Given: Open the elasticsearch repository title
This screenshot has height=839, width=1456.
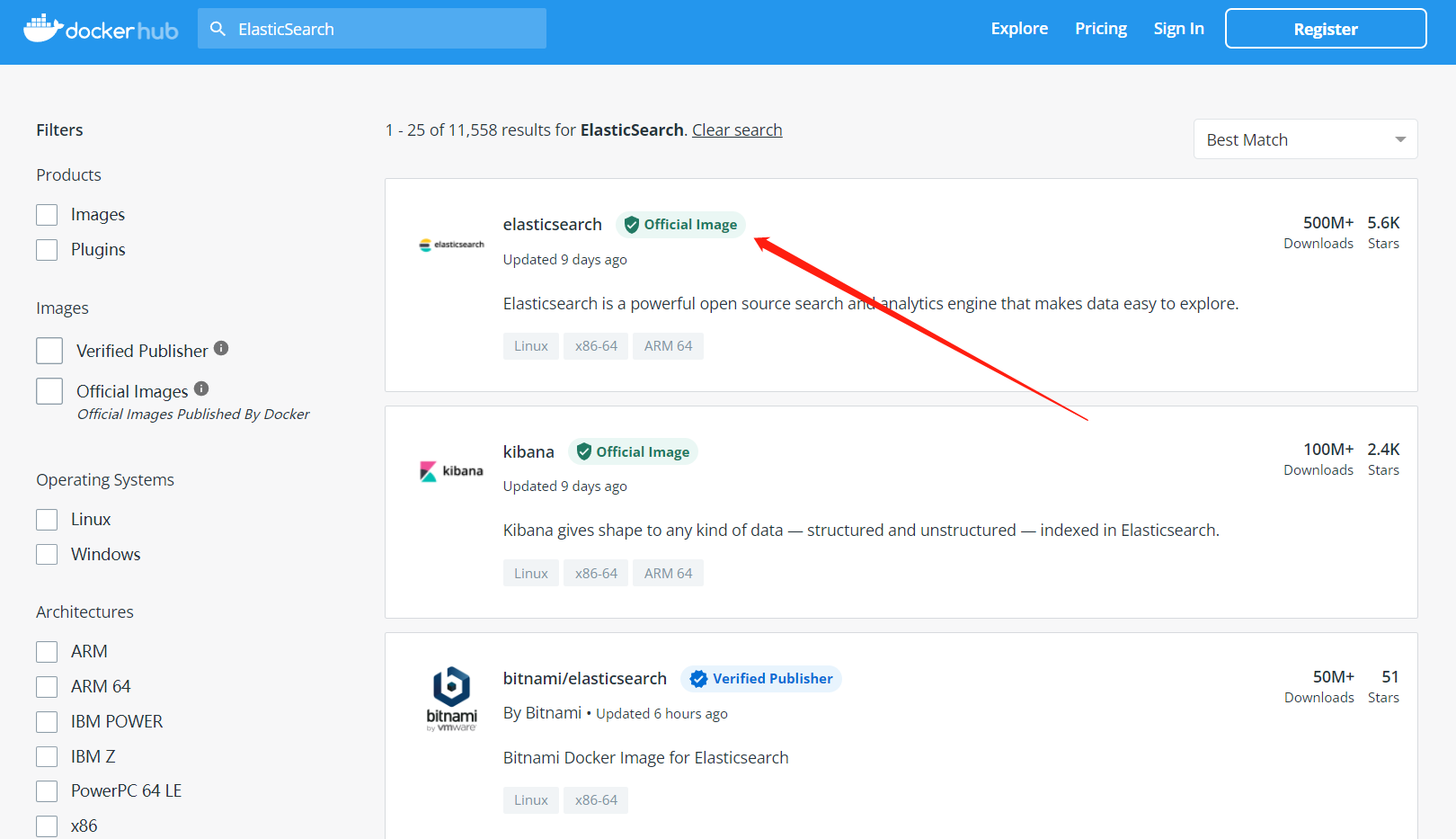Looking at the screenshot, I should (x=553, y=225).
